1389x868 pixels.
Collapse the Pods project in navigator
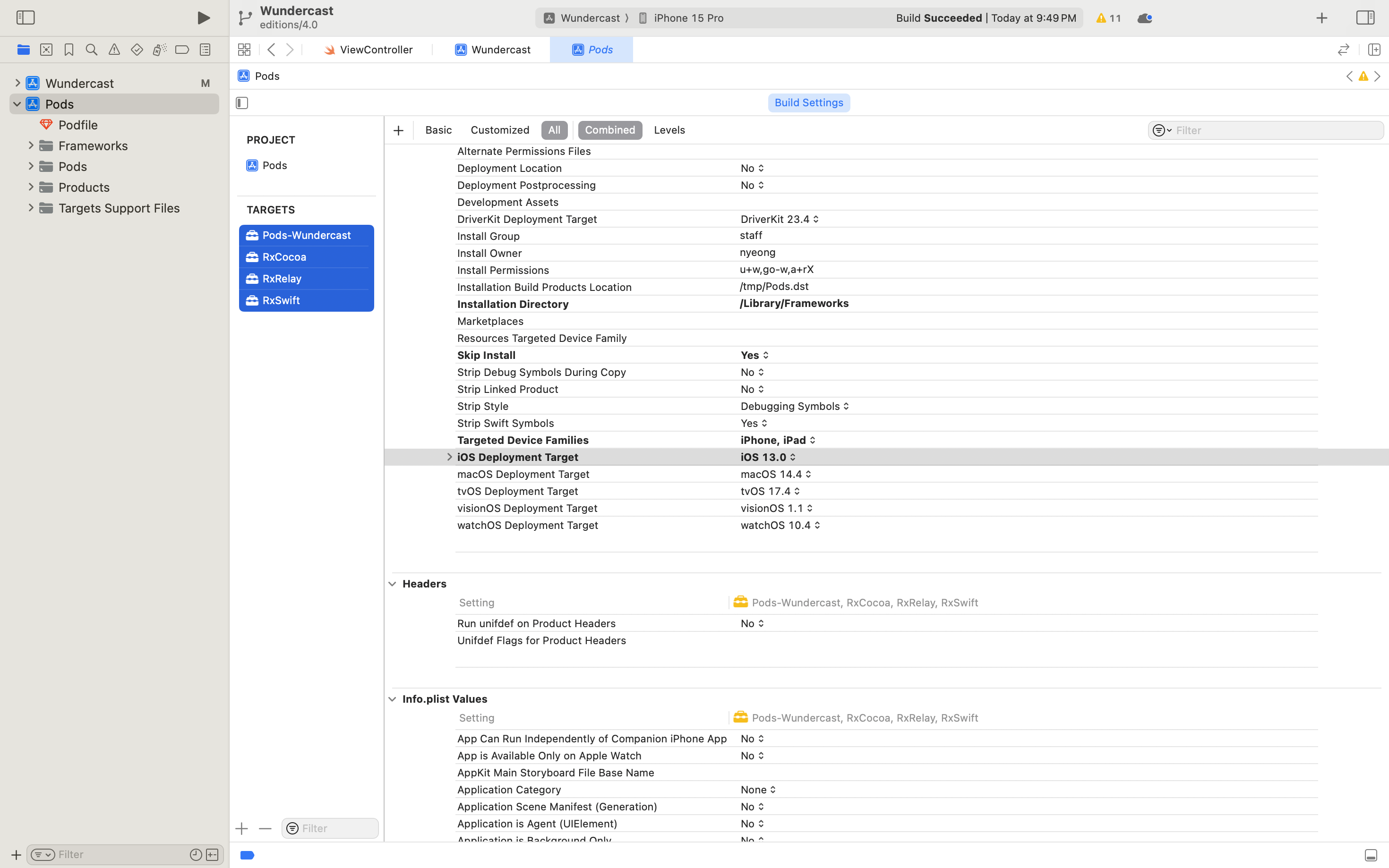click(17, 104)
